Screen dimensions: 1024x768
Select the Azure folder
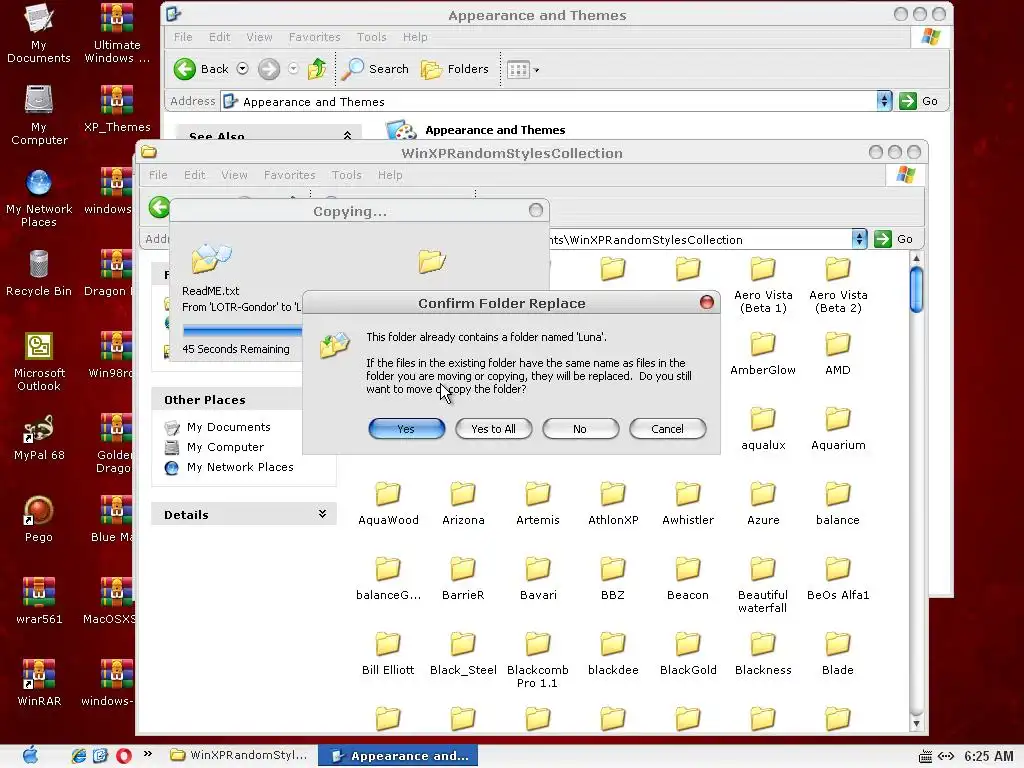point(763,504)
